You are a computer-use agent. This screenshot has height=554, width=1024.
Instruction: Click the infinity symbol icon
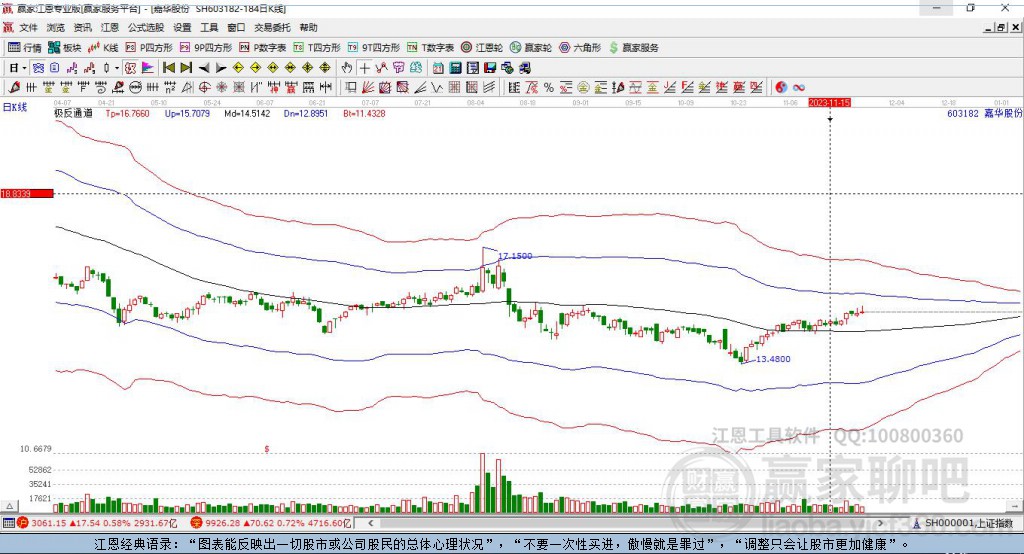point(799,88)
